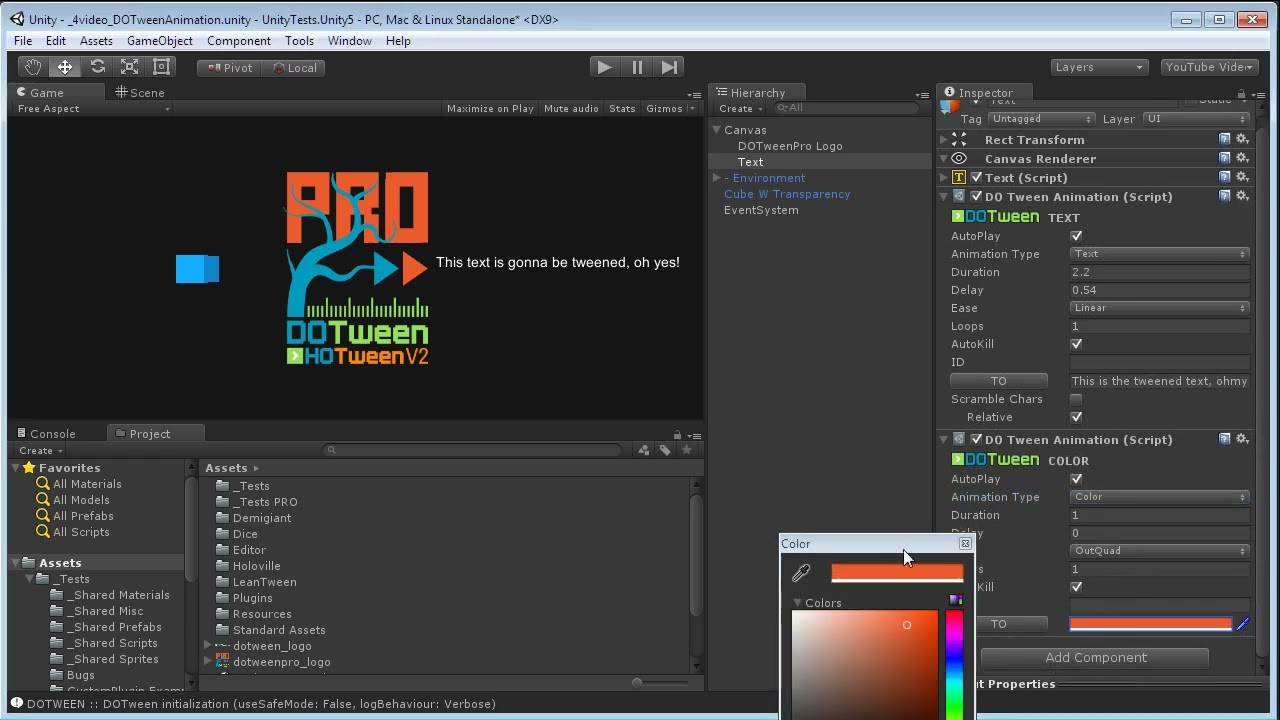Screen dimensions: 1280x720
Task: Toggle Maximize on Play
Action: point(490,108)
